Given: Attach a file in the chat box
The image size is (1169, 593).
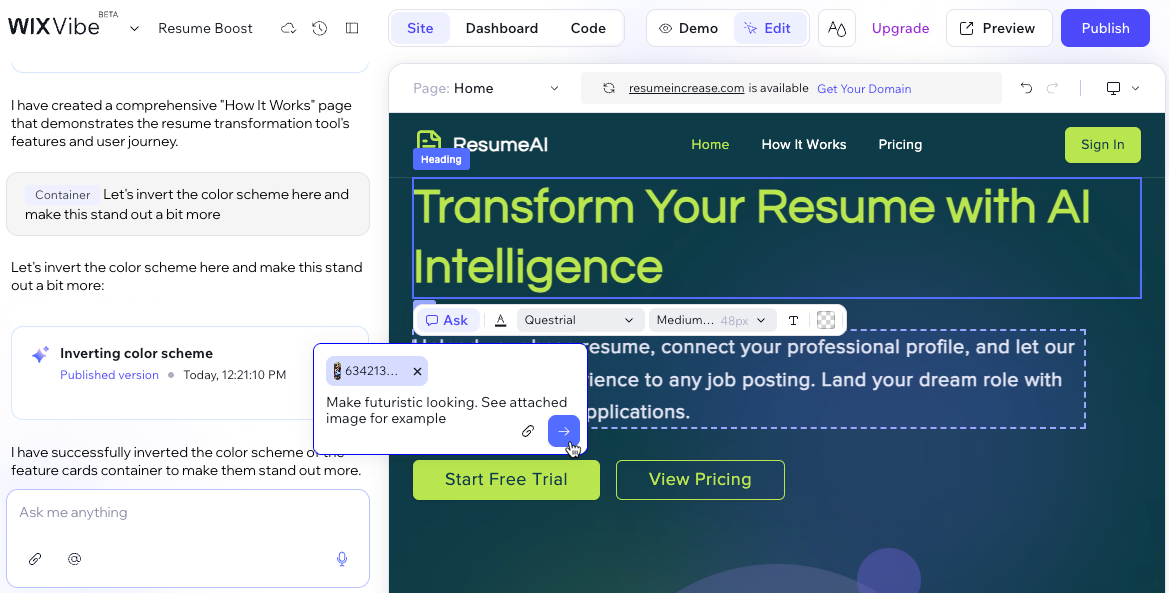Looking at the screenshot, I should 34,559.
